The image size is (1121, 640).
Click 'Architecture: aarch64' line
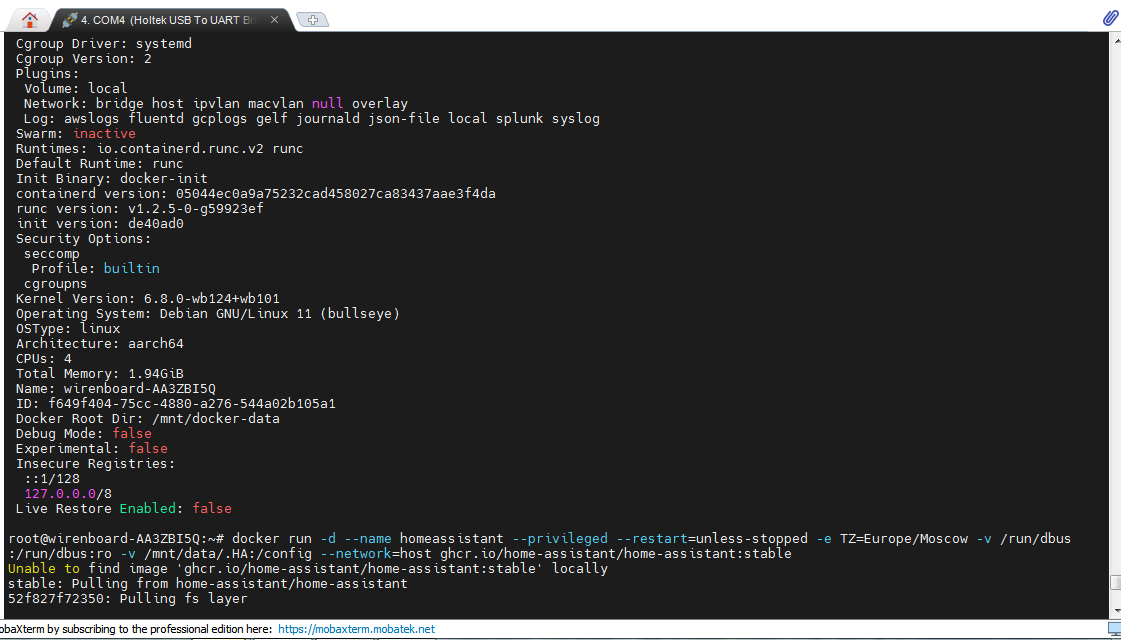pos(99,344)
